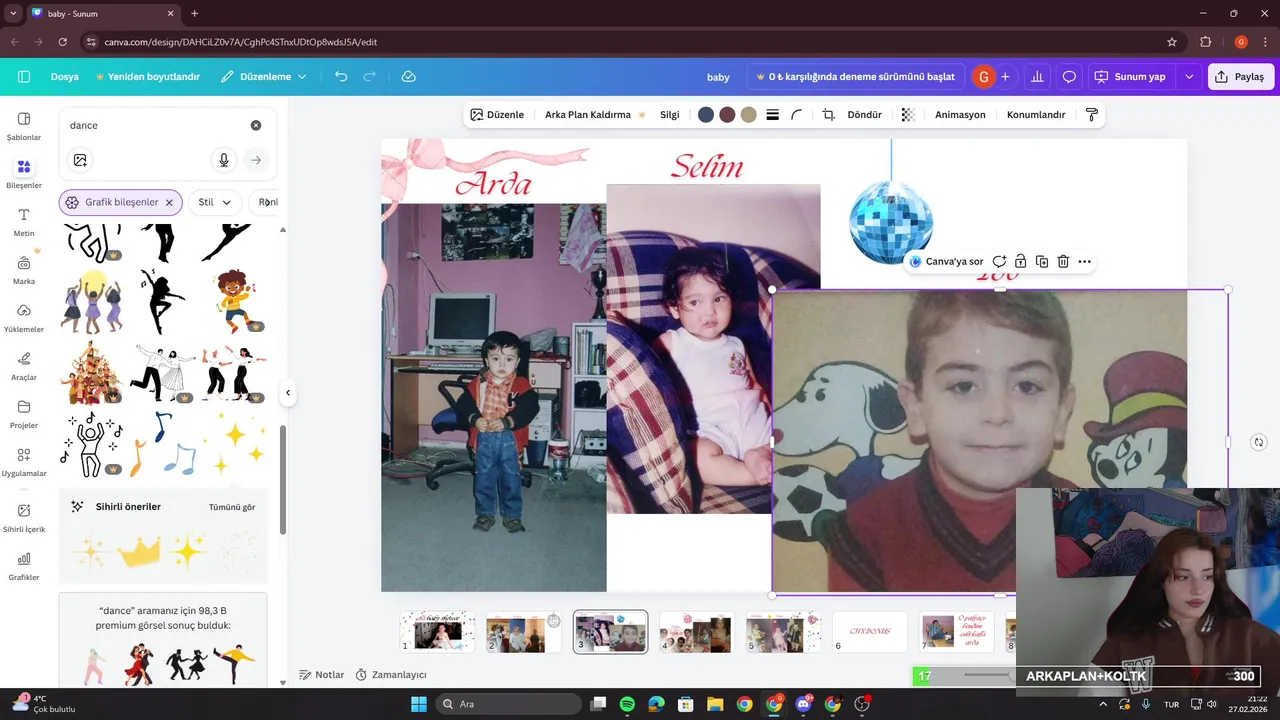Clear the dance search text
Image resolution: width=1280 pixels, height=720 pixels.
point(256,125)
